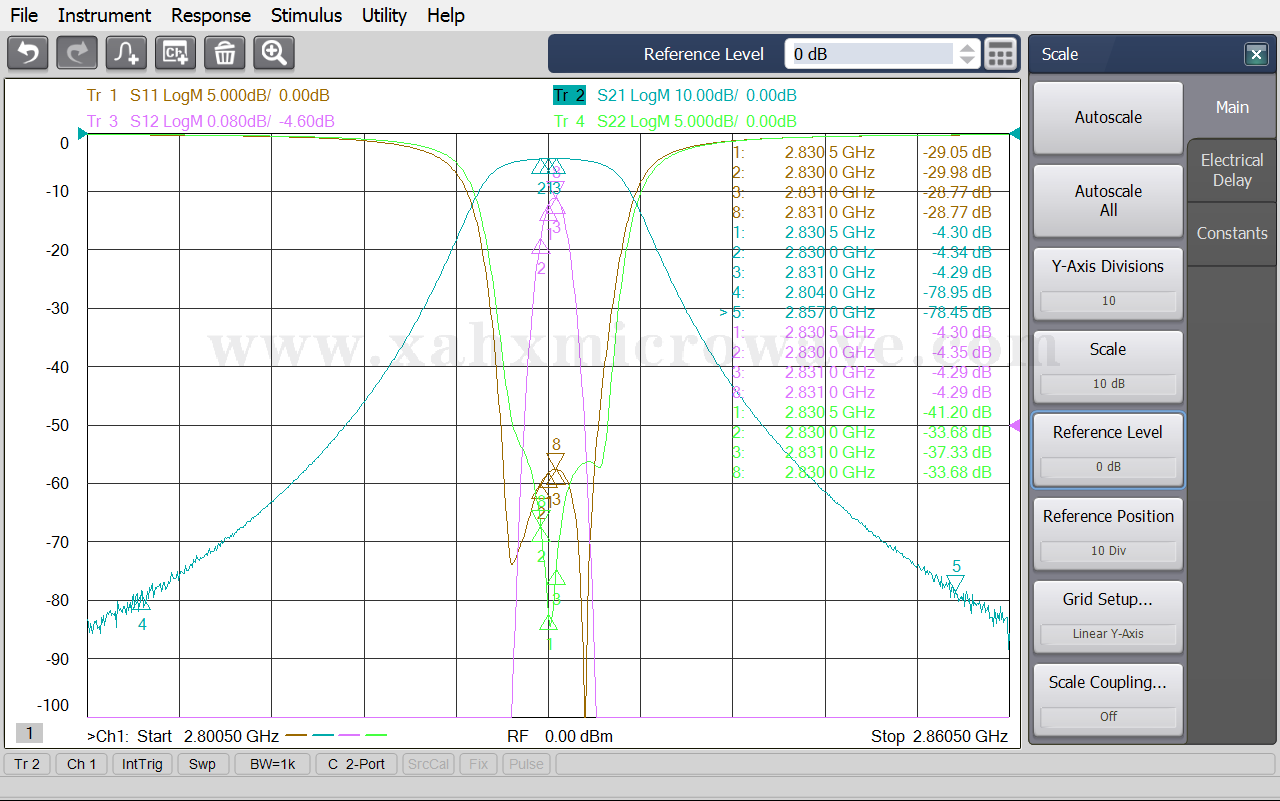
Task: Increment Reference Level with up arrow
Action: pyautogui.click(x=967, y=47)
